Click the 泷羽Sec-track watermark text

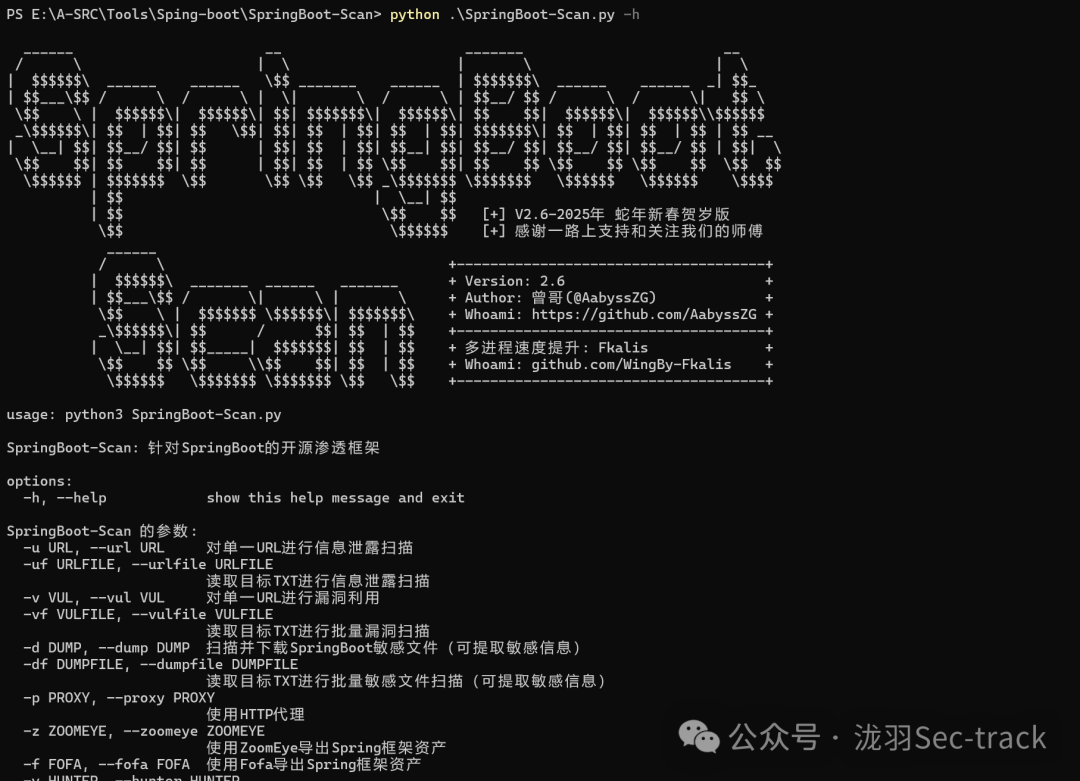(x=950, y=738)
